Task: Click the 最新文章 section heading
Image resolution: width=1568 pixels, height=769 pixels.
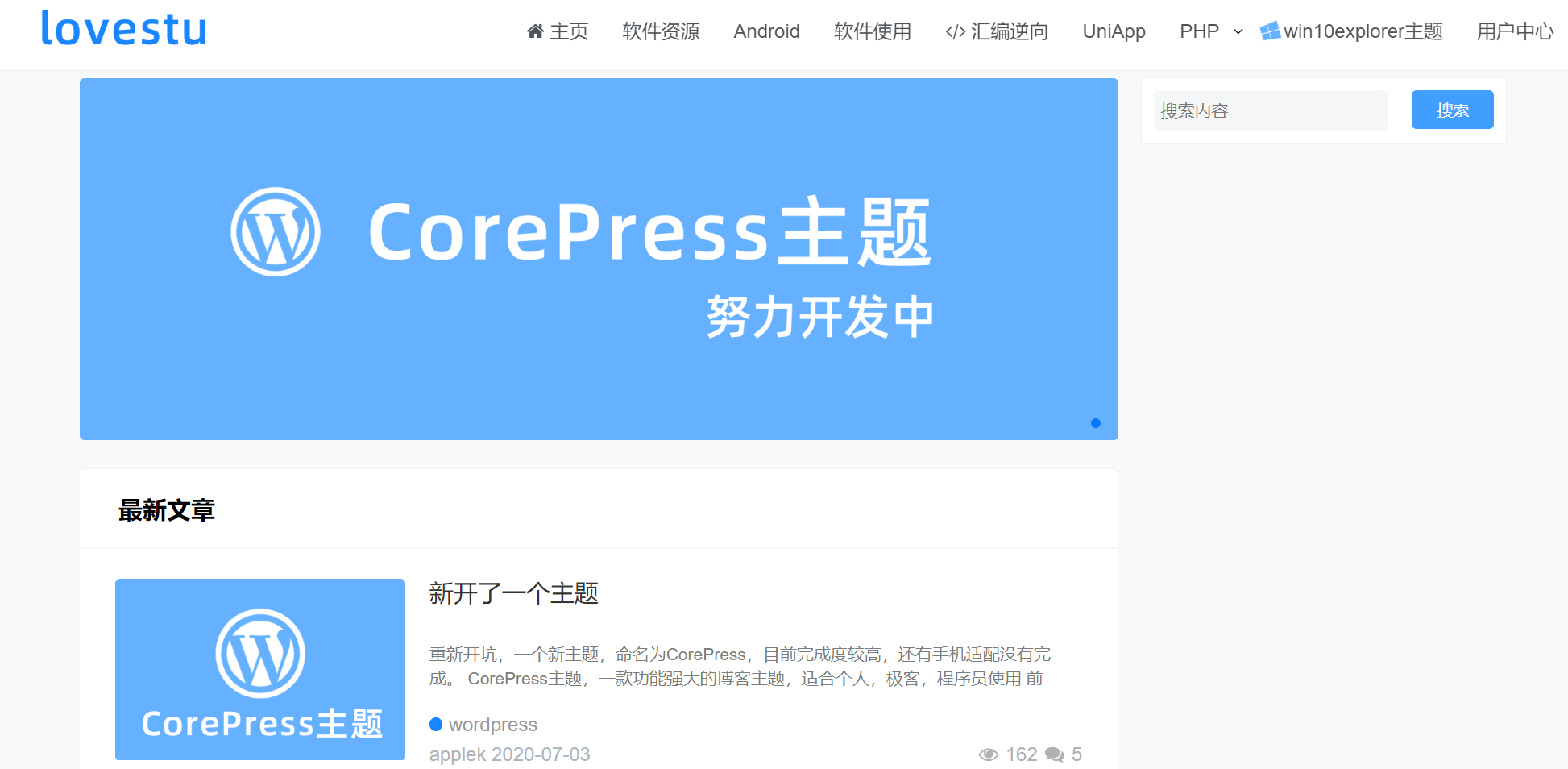Action: pos(167,509)
